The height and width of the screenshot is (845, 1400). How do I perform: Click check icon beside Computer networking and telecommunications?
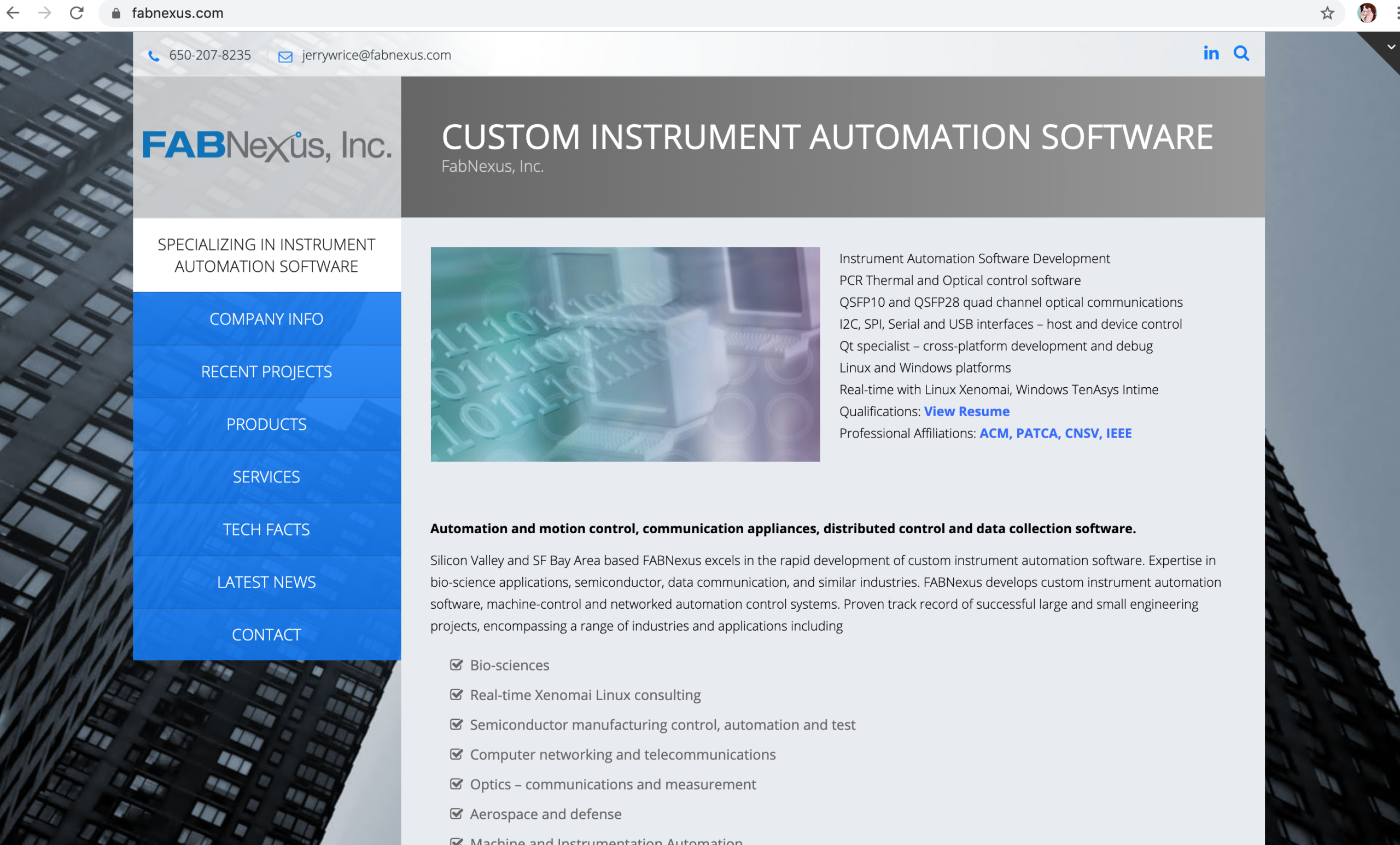pos(456,754)
